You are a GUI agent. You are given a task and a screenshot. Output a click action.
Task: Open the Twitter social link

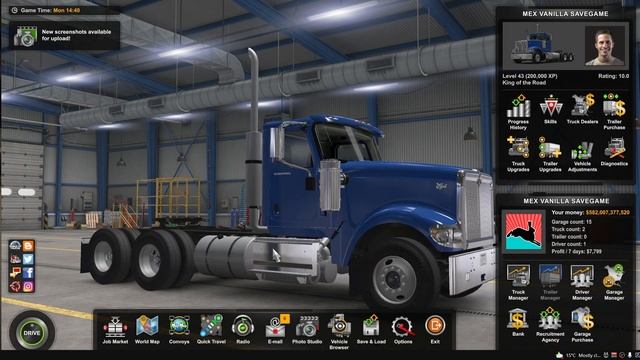point(28,260)
